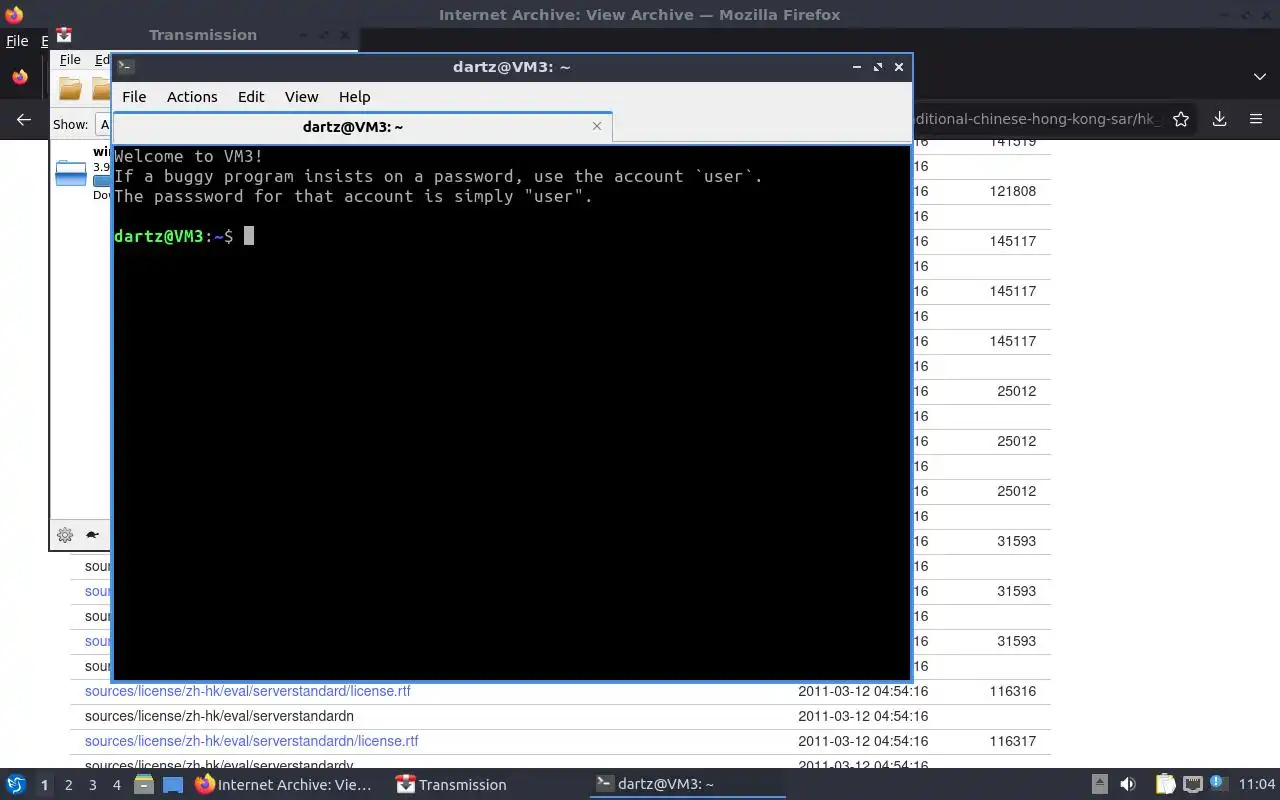Bookmark this page with the star icon
Screen dimensions: 1280x800
[x=1181, y=119]
